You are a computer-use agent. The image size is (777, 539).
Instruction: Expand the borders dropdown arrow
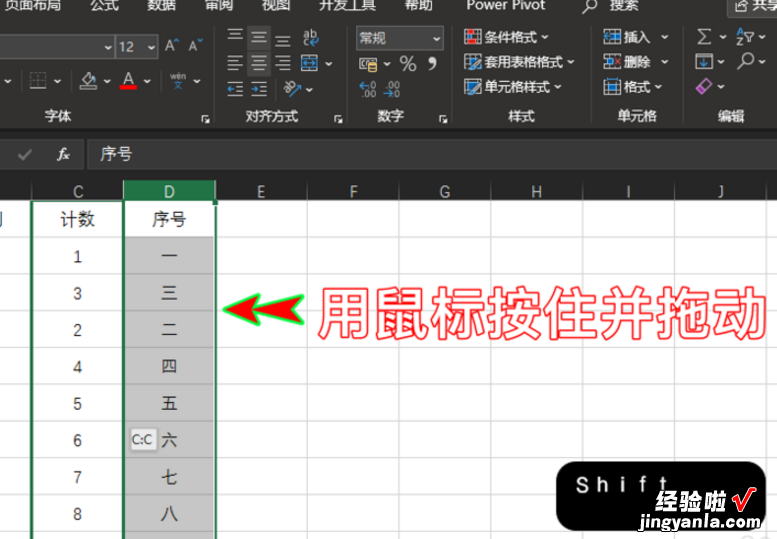(x=57, y=81)
